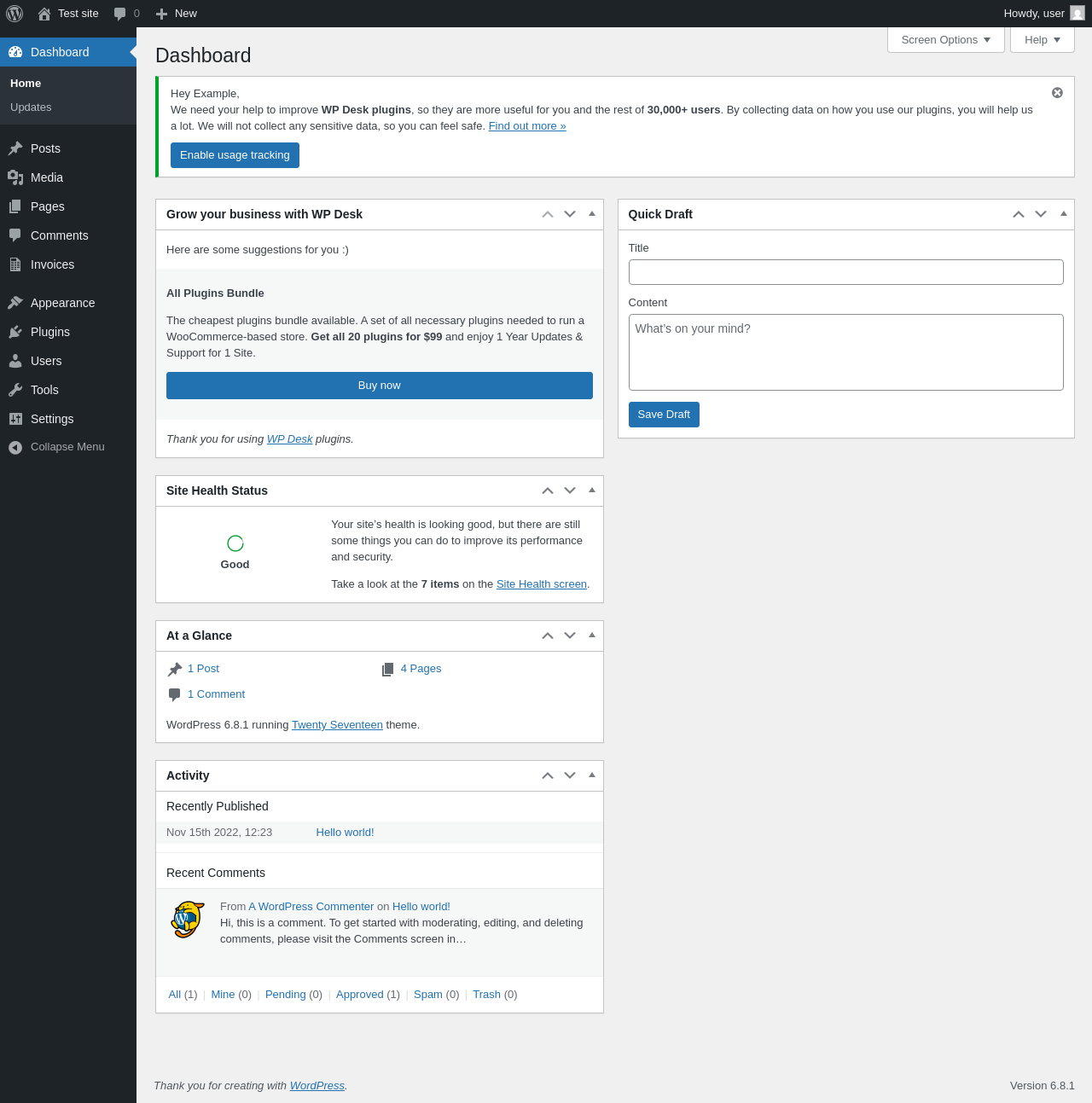Move Activity widget up

click(x=548, y=775)
